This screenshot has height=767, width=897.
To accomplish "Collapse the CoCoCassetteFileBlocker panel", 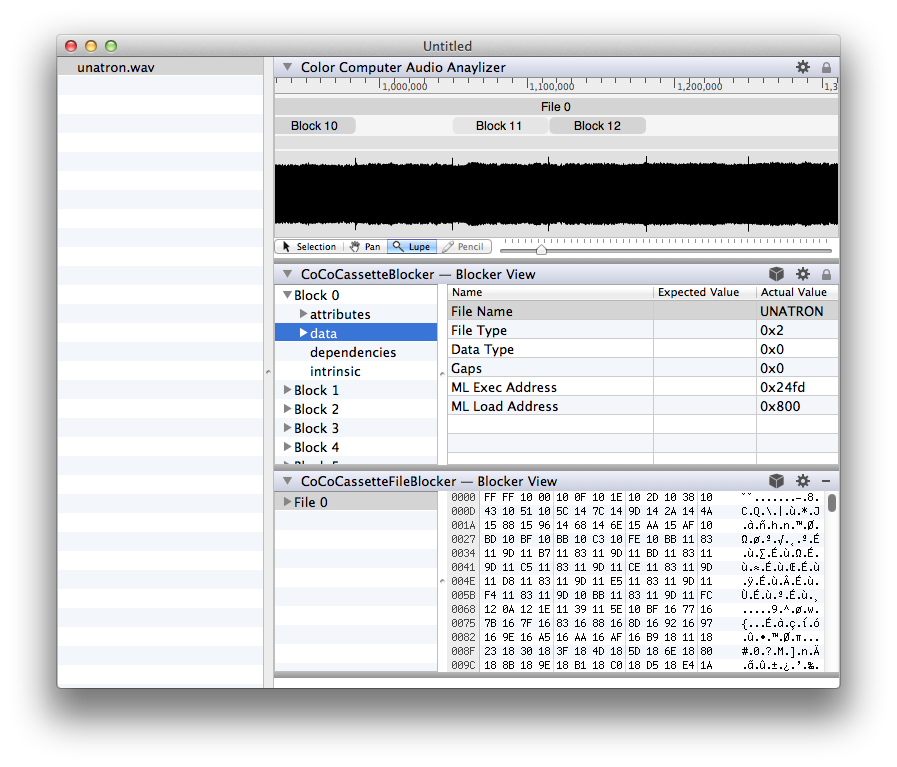I will point(288,481).
